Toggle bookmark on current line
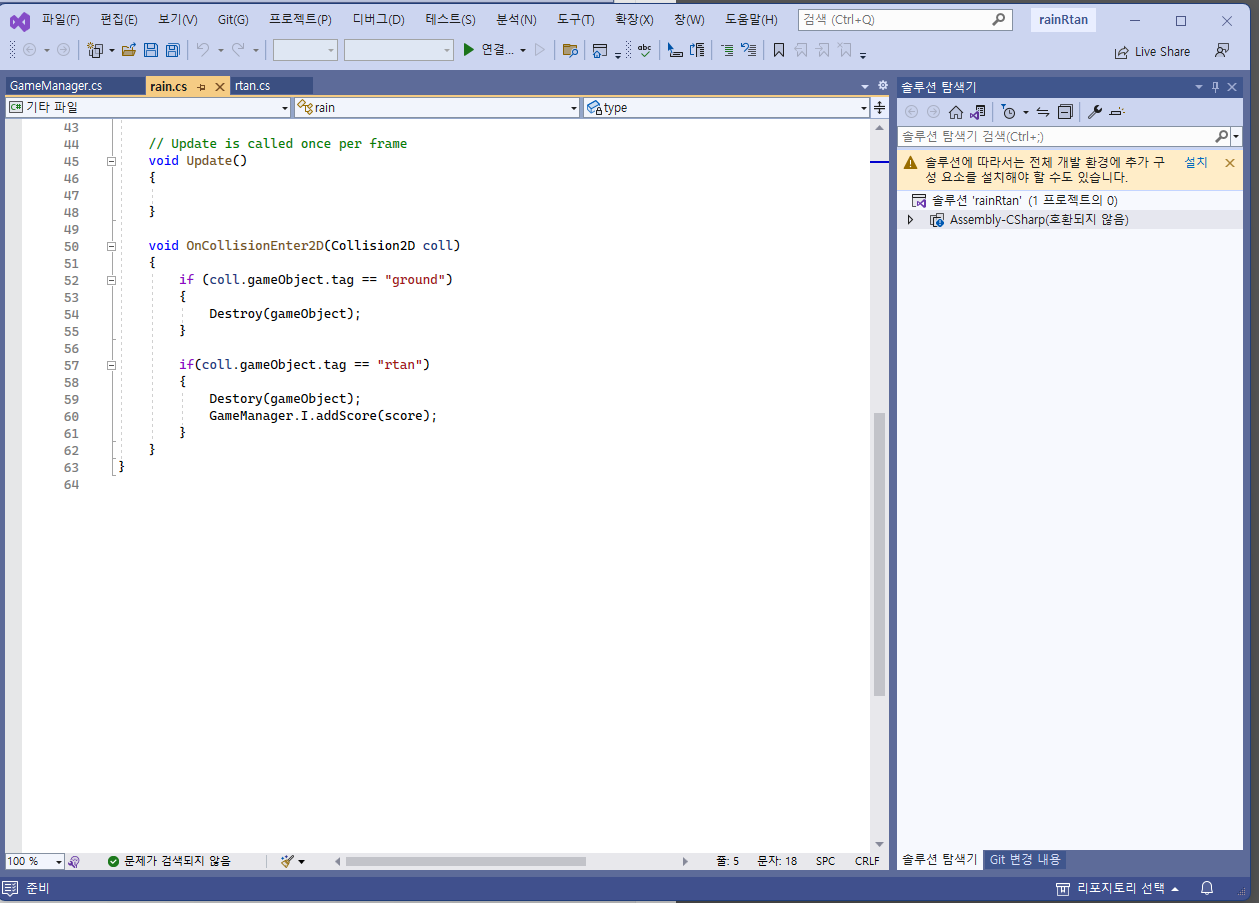The height and width of the screenshot is (903, 1259). pyautogui.click(x=779, y=50)
